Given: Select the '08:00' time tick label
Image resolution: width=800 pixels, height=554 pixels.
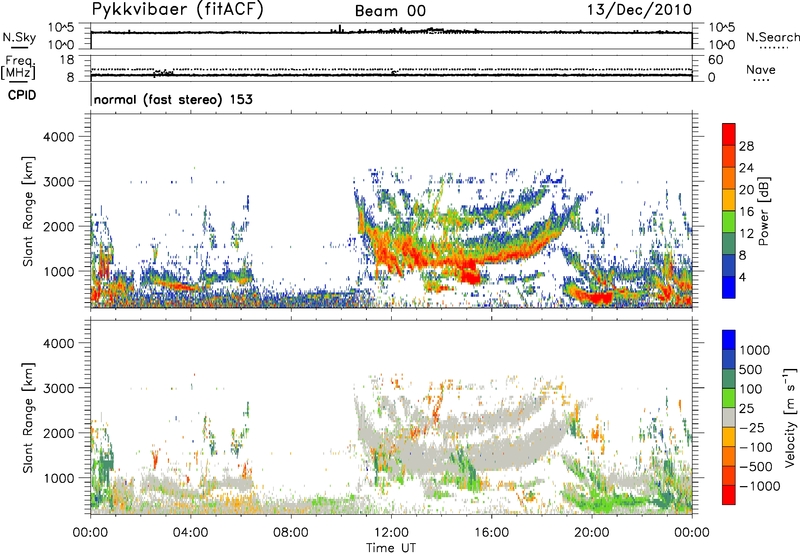Looking at the screenshot, I should tap(291, 533).
